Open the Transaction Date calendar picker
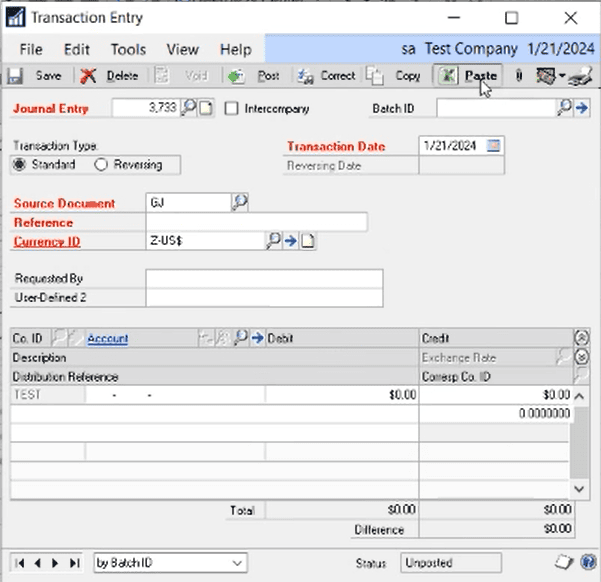 click(493, 146)
